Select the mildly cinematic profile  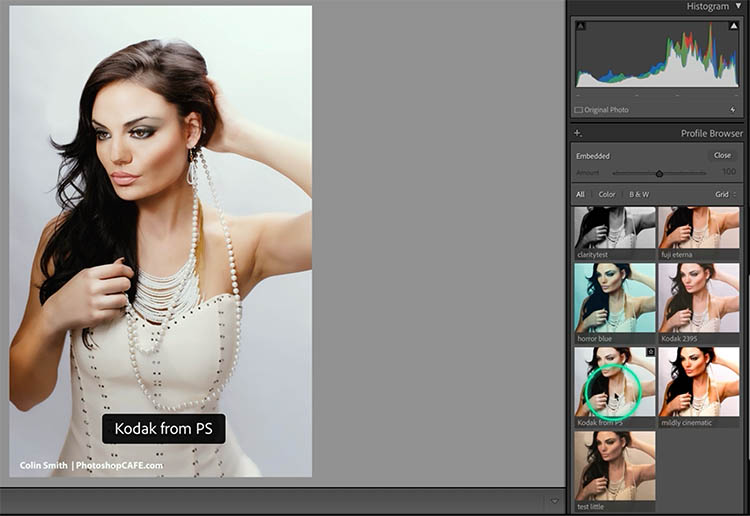pos(699,382)
